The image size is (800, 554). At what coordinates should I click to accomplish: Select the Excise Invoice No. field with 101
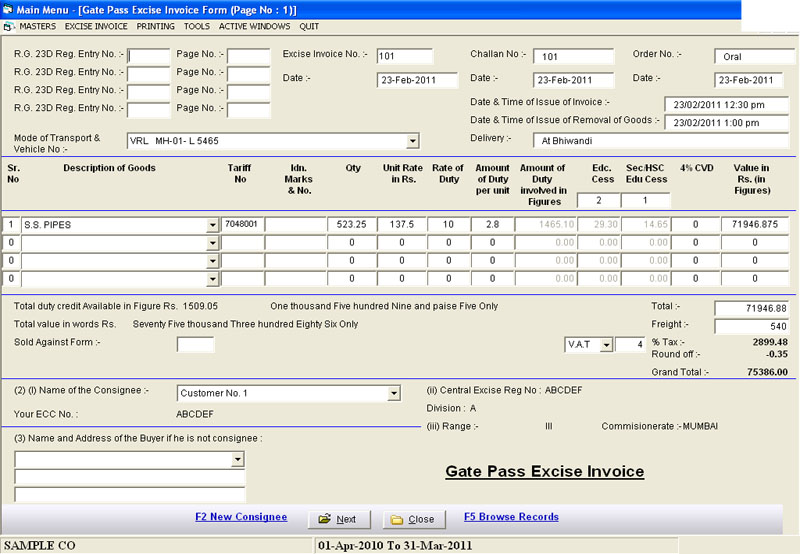tap(405, 56)
